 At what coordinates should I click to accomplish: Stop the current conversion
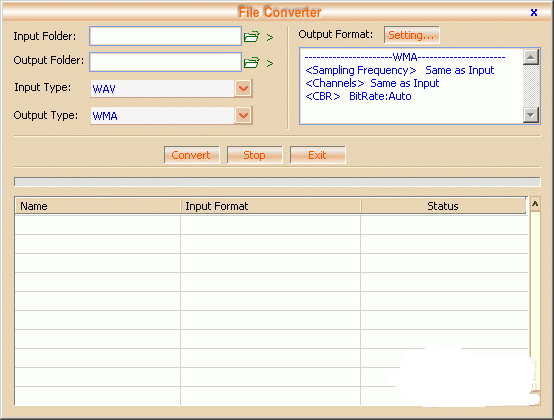coord(254,155)
